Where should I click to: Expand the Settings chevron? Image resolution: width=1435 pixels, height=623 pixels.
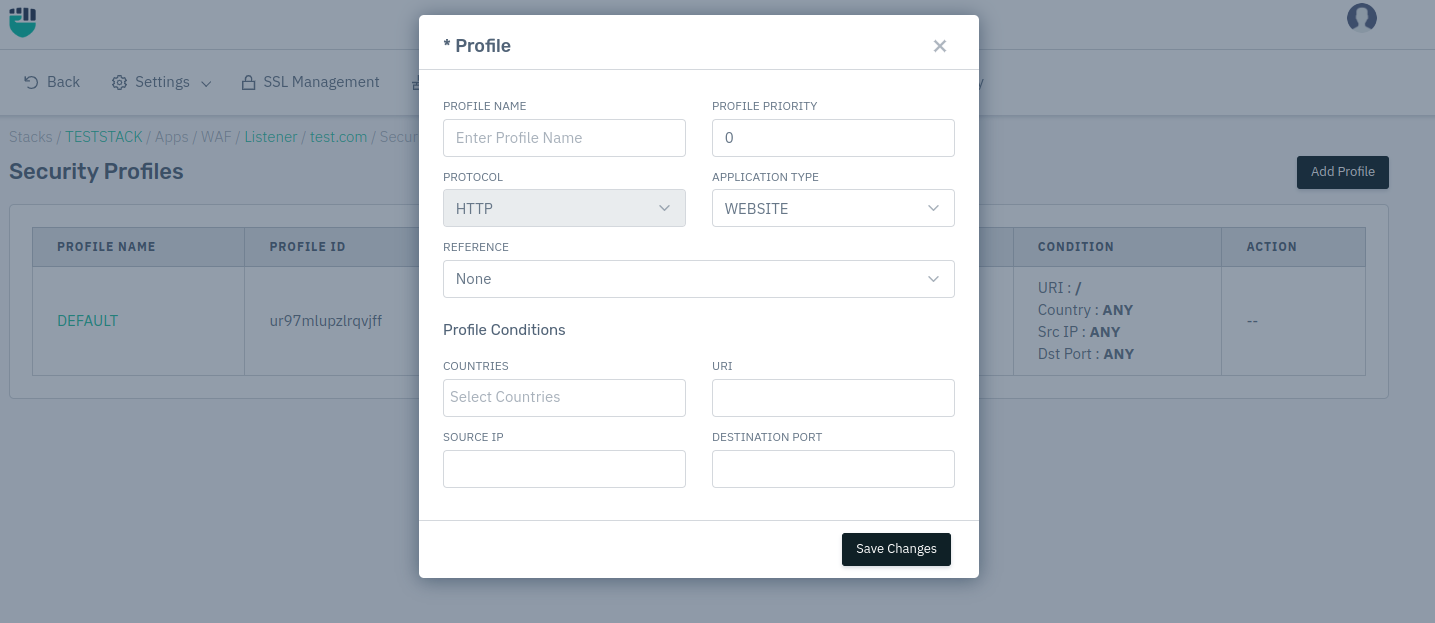pyautogui.click(x=206, y=83)
